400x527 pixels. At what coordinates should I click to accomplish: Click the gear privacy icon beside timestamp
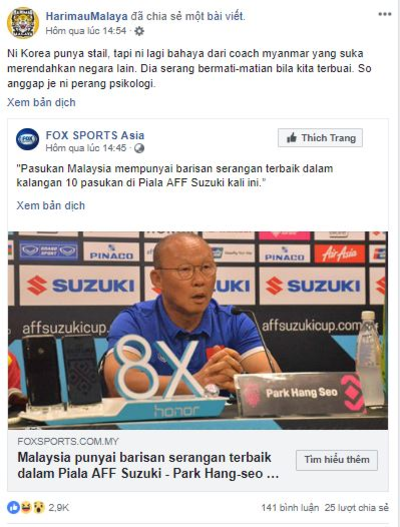point(139,31)
